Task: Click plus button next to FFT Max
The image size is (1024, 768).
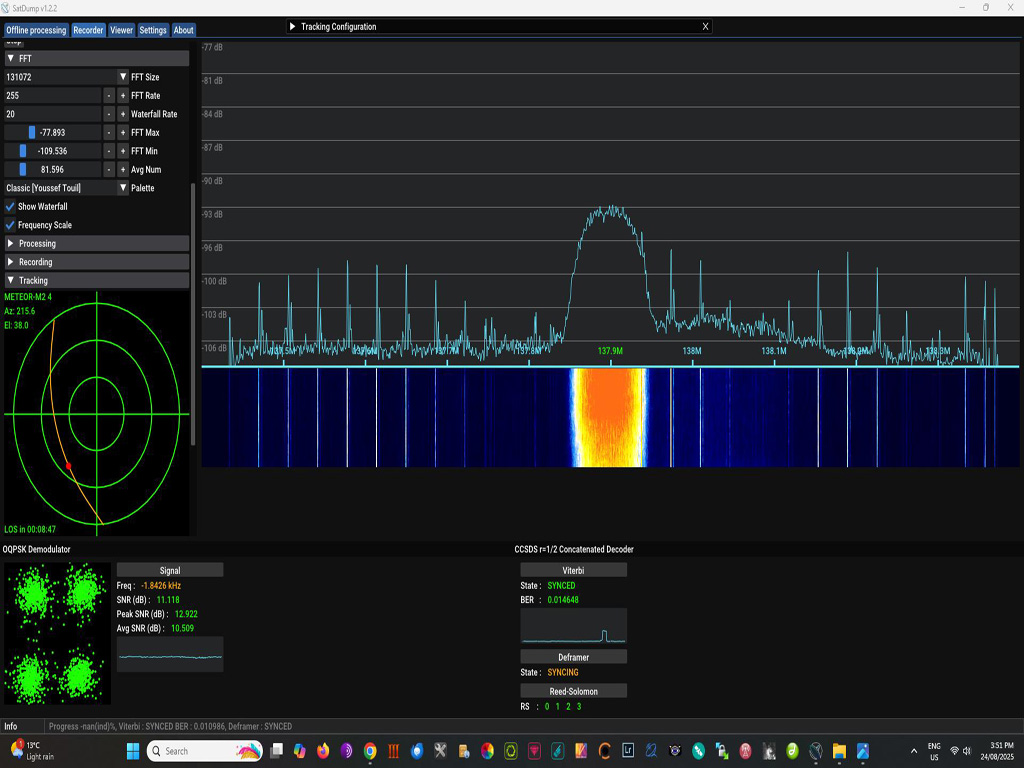Action: click(123, 133)
